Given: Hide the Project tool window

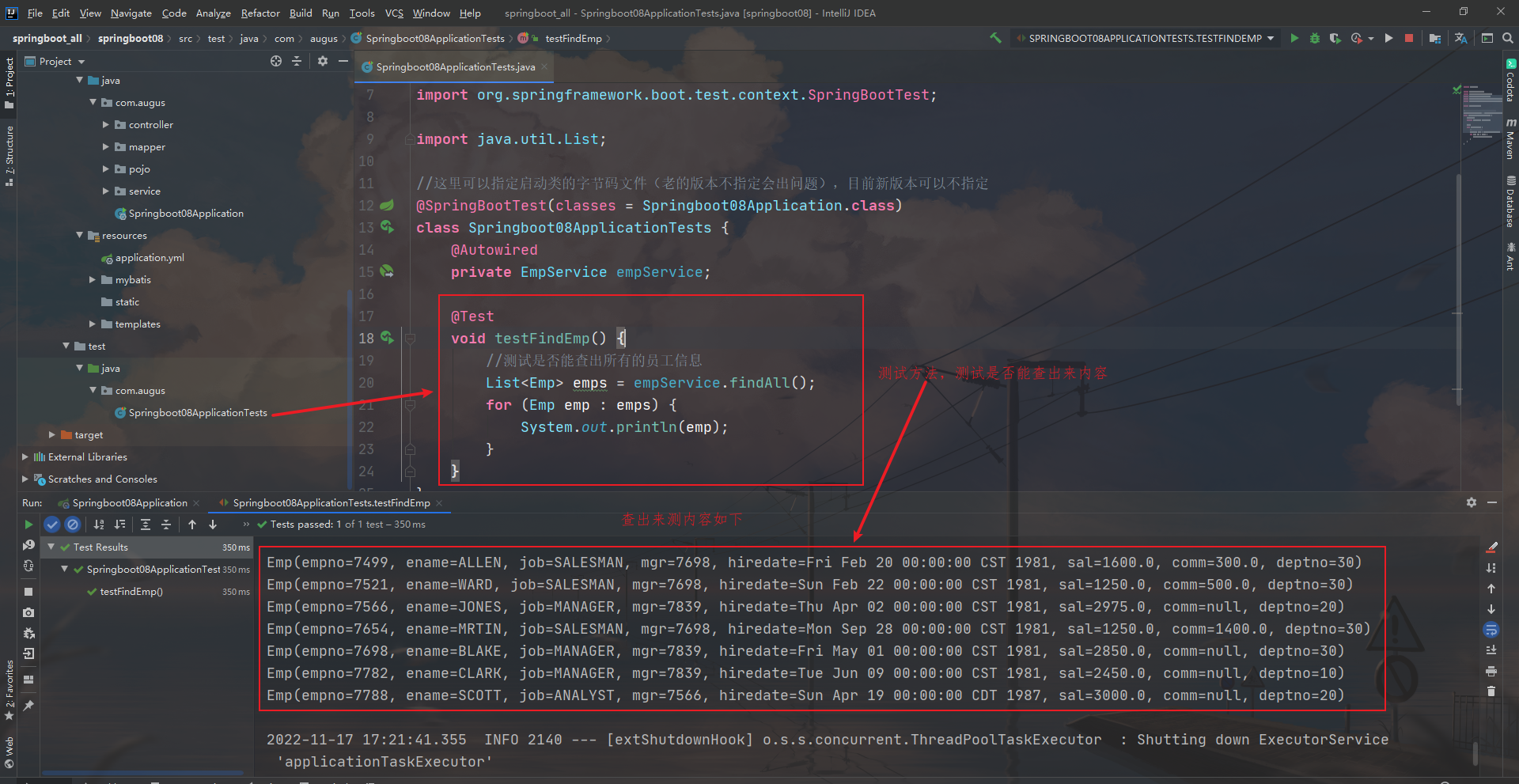Looking at the screenshot, I should click(x=343, y=61).
